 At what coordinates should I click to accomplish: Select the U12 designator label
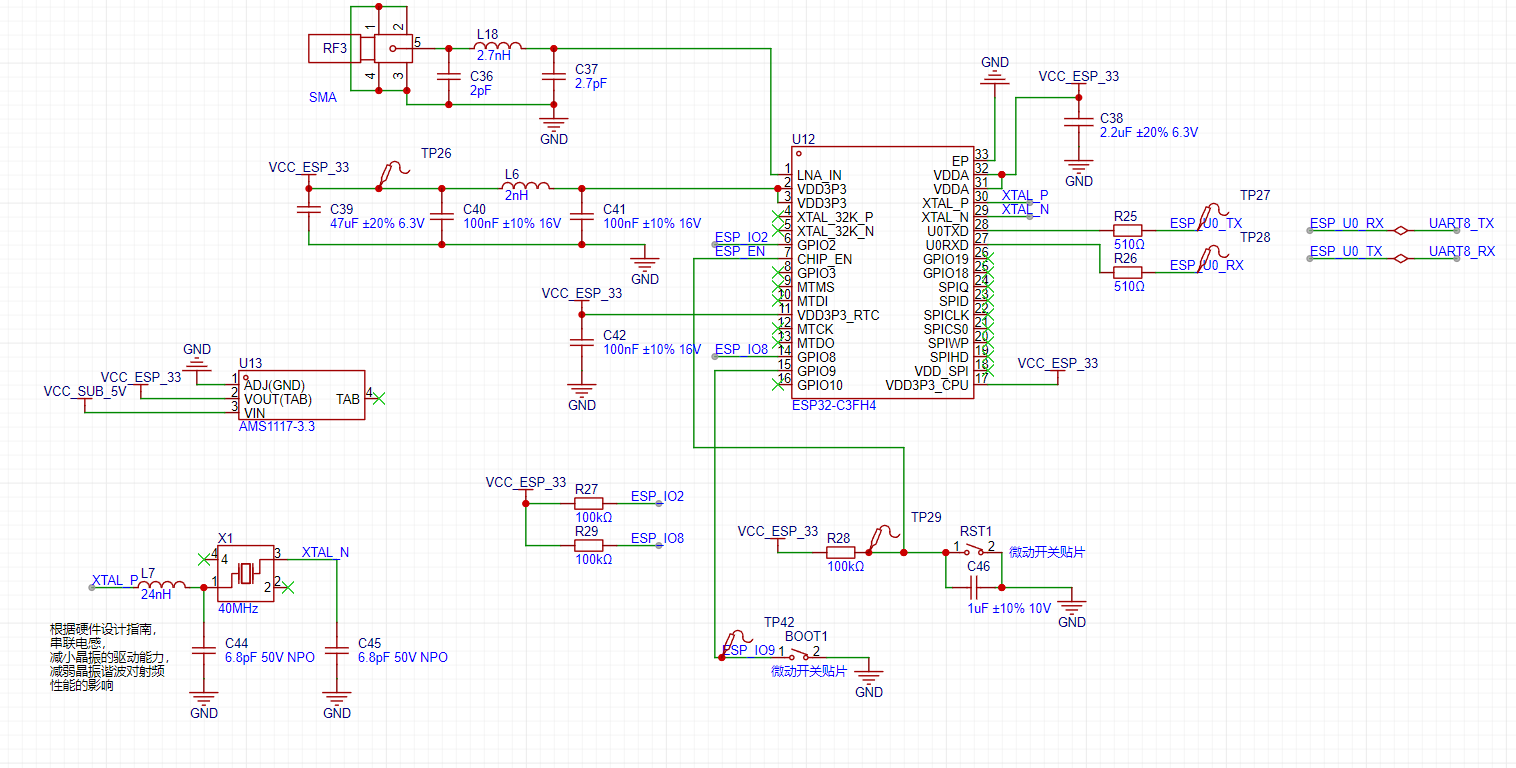pyautogui.click(x=803, y=139)
